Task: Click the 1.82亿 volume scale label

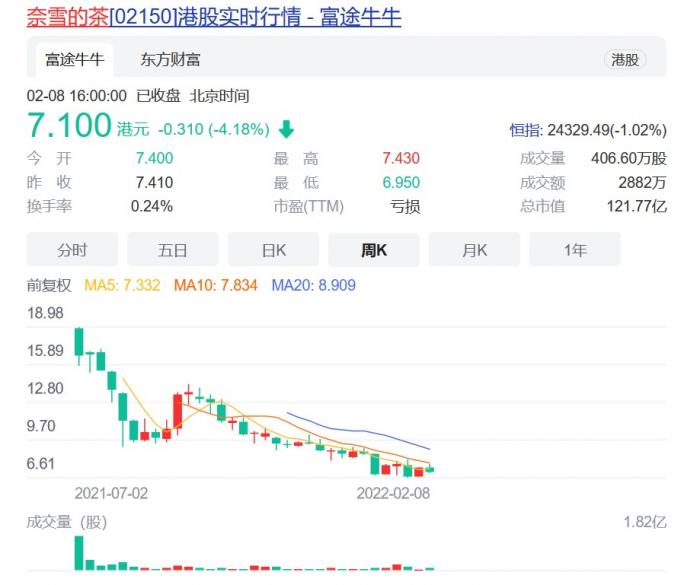Action: (645, 522)
